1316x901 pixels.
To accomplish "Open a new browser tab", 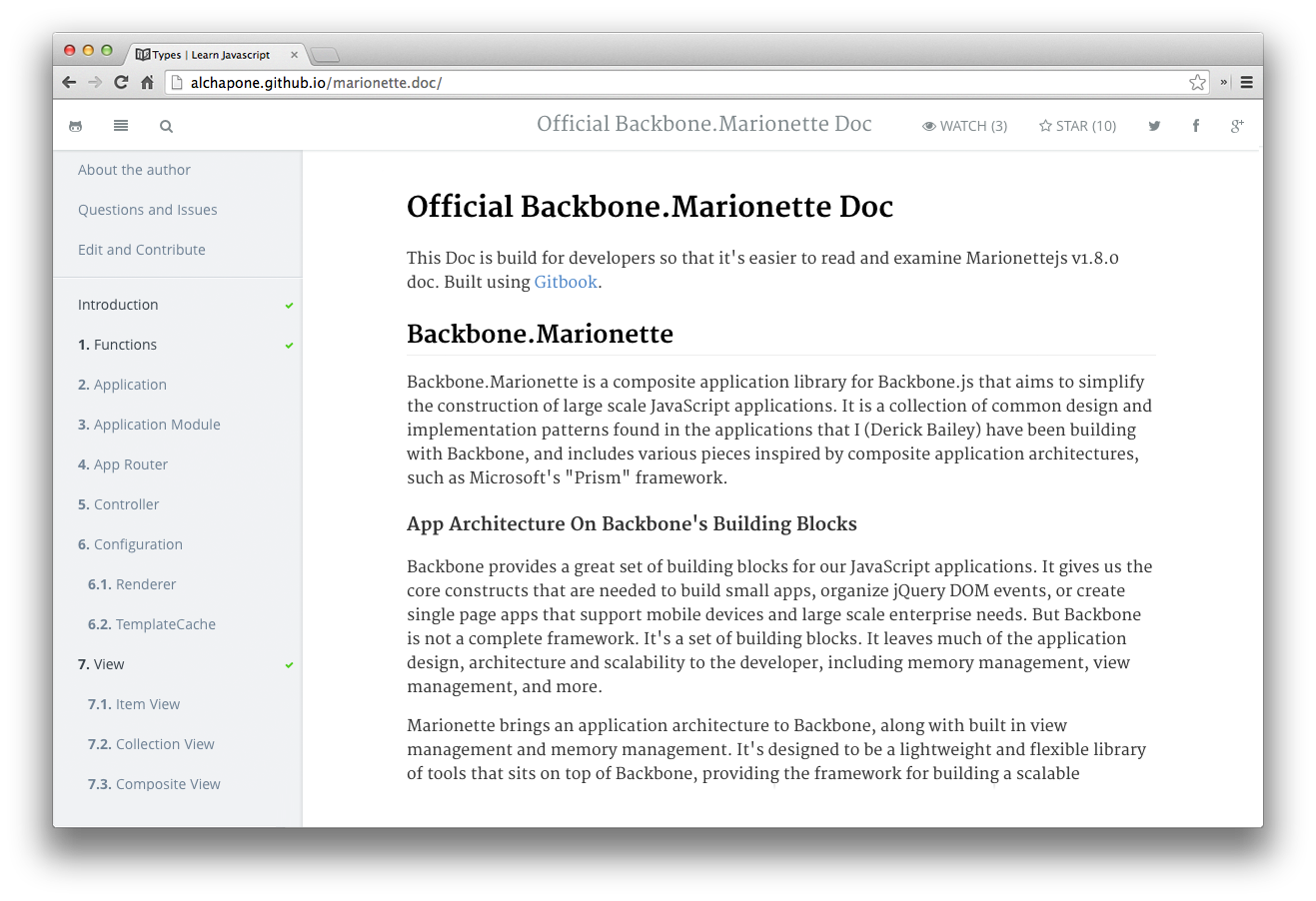I will 325,54.
